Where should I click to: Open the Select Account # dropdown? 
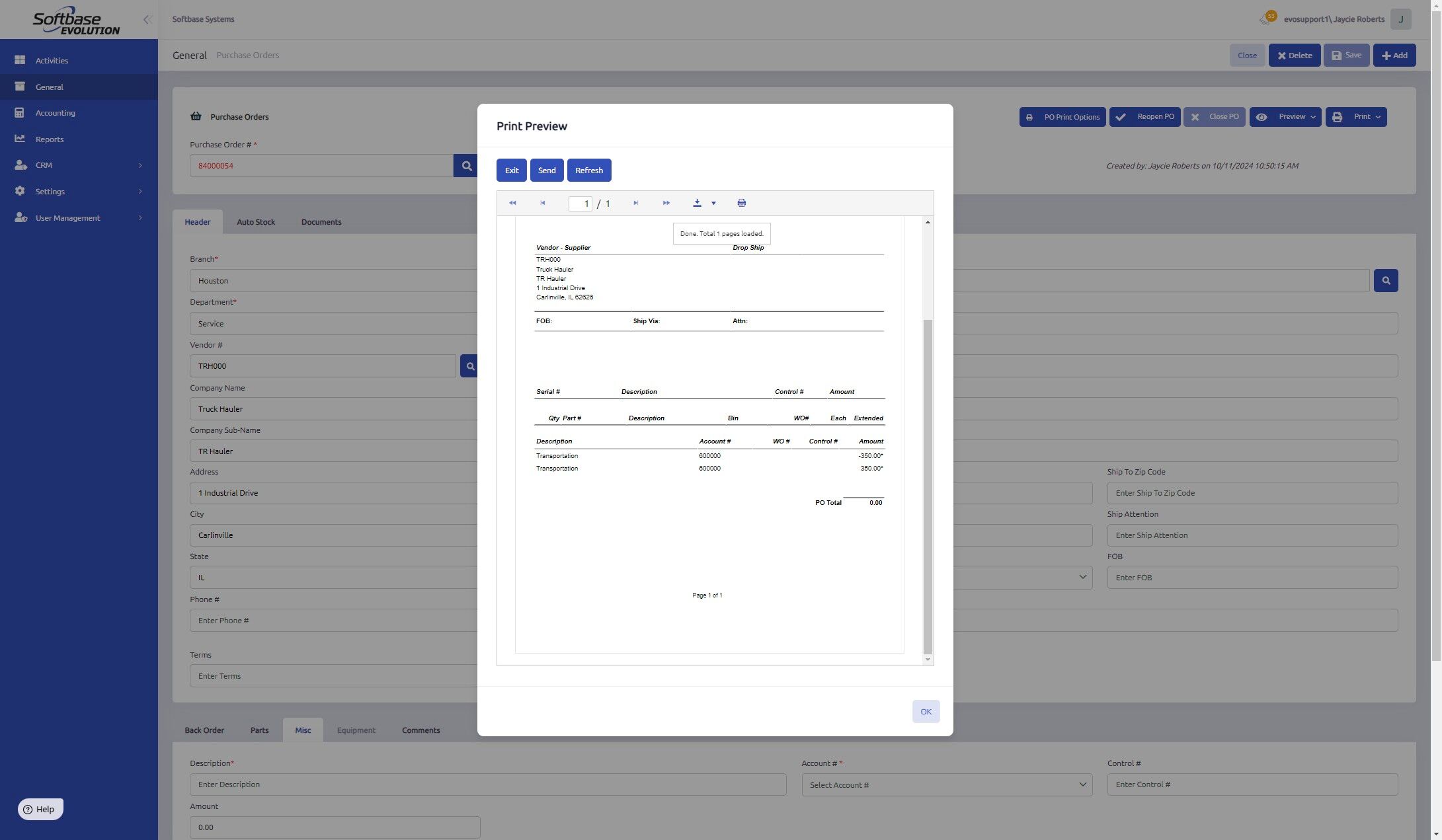coord(946,784)
